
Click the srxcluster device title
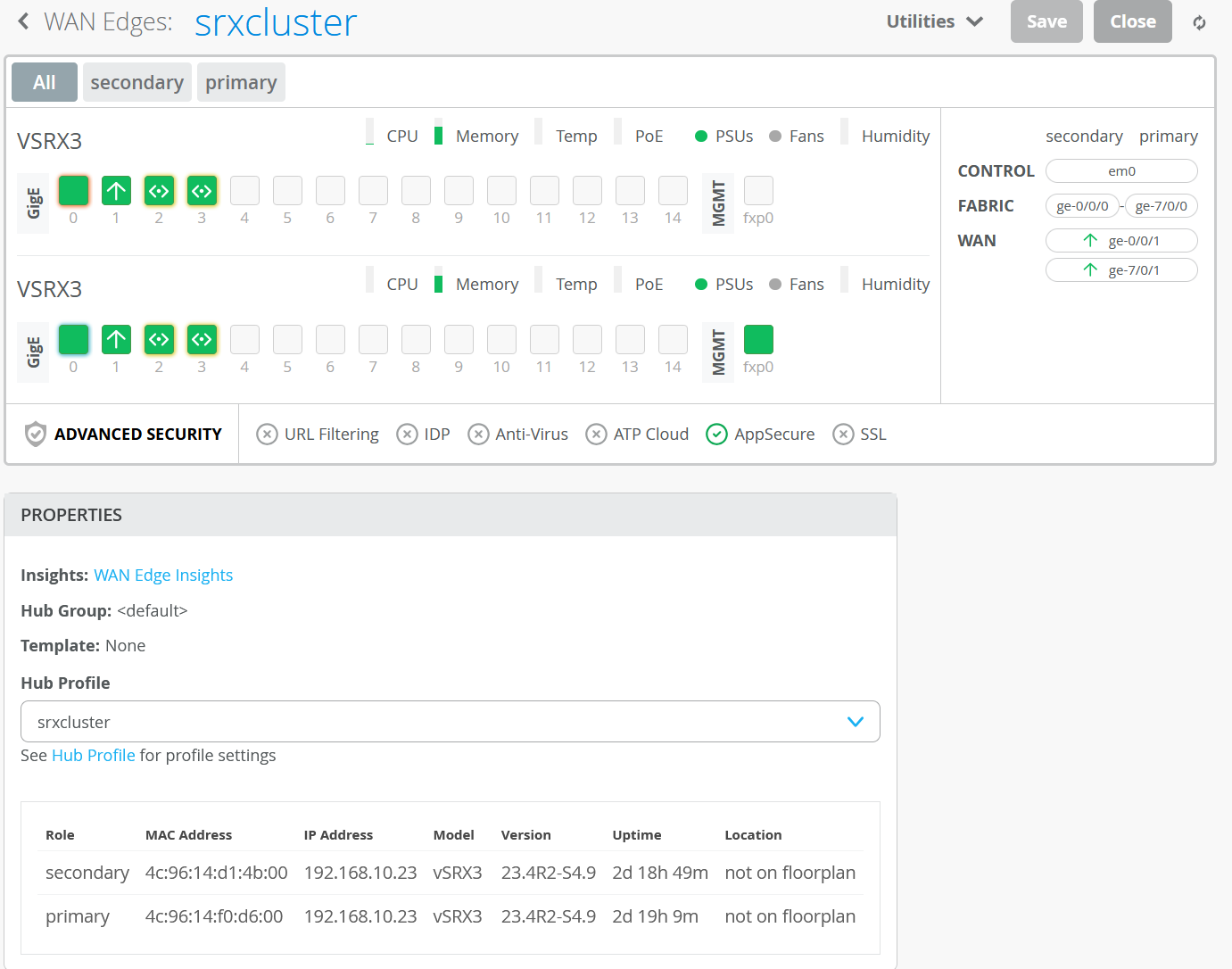(x=276, y=22)
